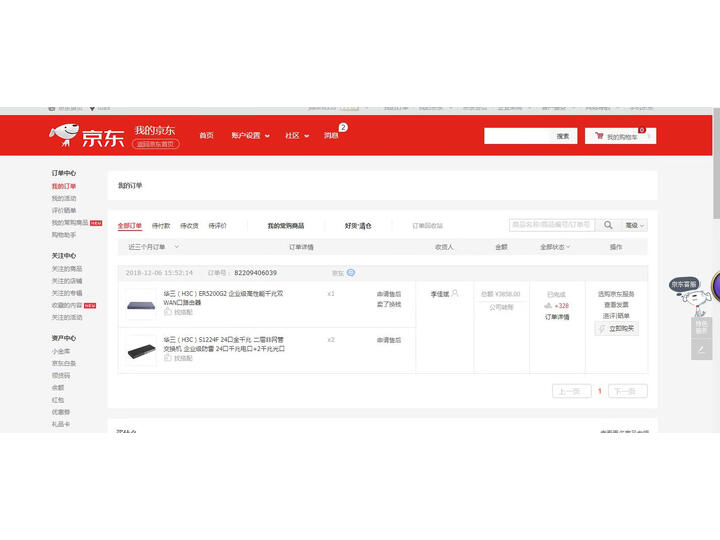Click the 返回京东首页 pill button

pos(156,144)
